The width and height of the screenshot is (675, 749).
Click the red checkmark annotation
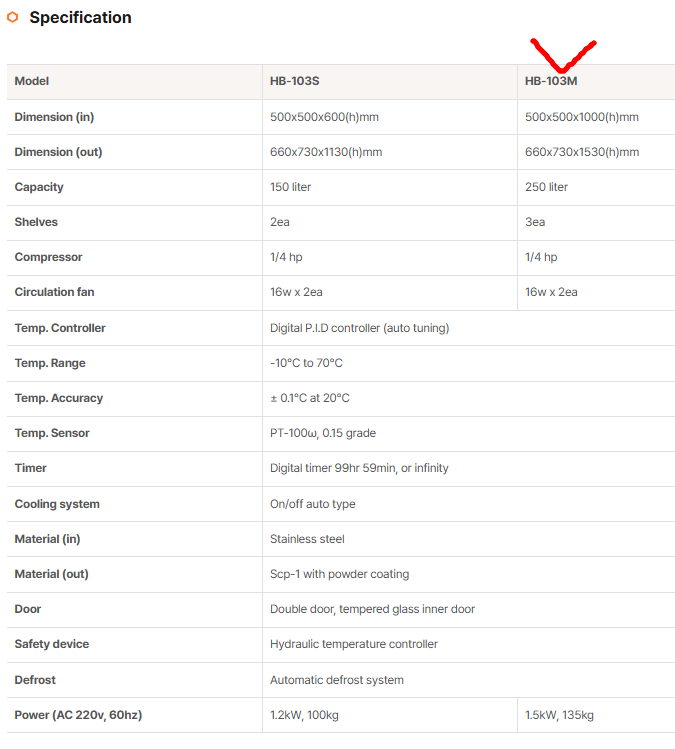coord(561,56)
